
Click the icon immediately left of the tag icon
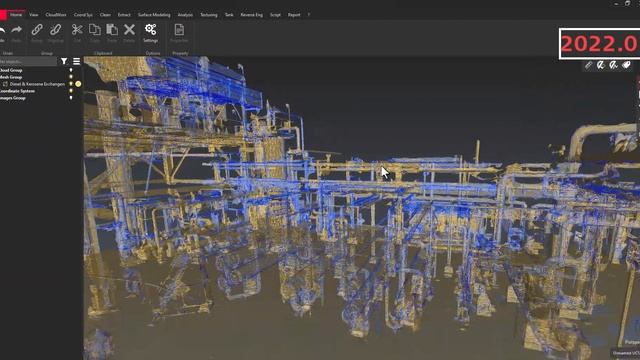(613, 65)
